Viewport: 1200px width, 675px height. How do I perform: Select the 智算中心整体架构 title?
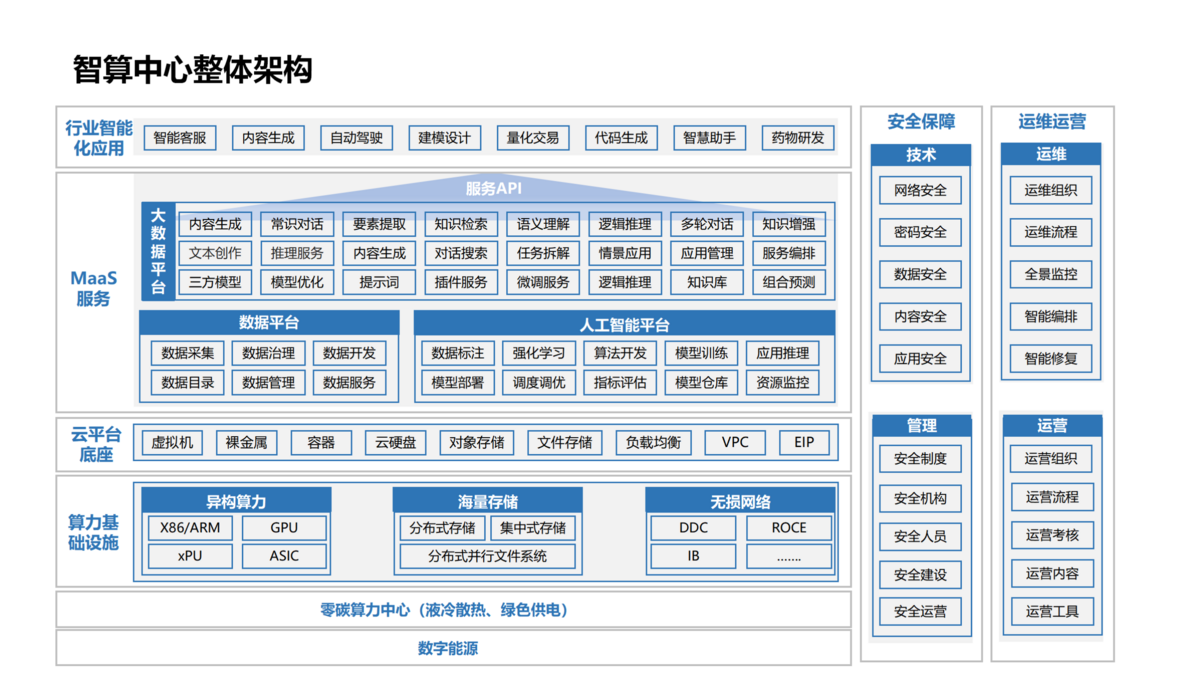coord(192,70)
